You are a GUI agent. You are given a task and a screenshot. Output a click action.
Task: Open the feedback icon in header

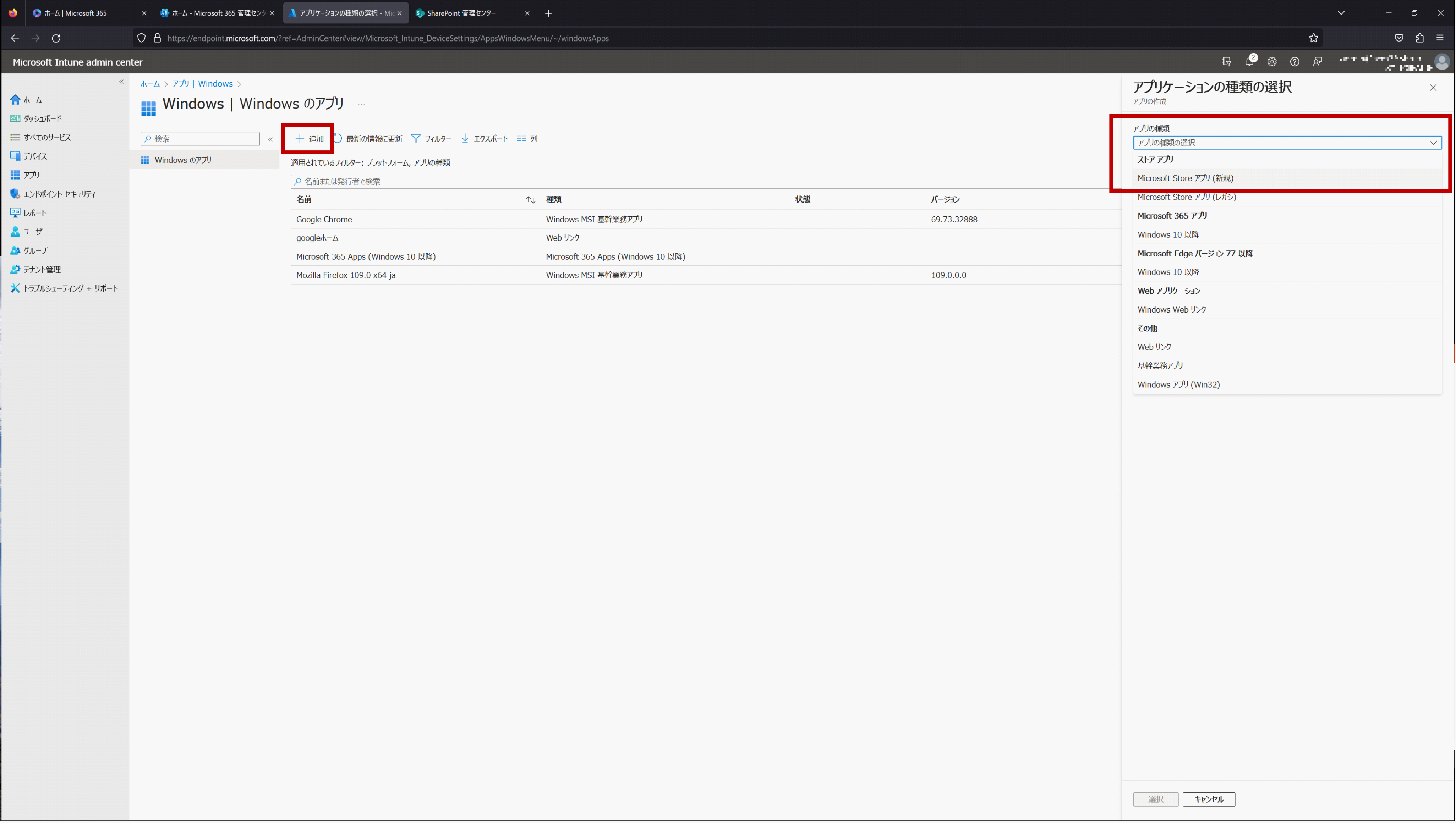click(x=1317, y=62)
